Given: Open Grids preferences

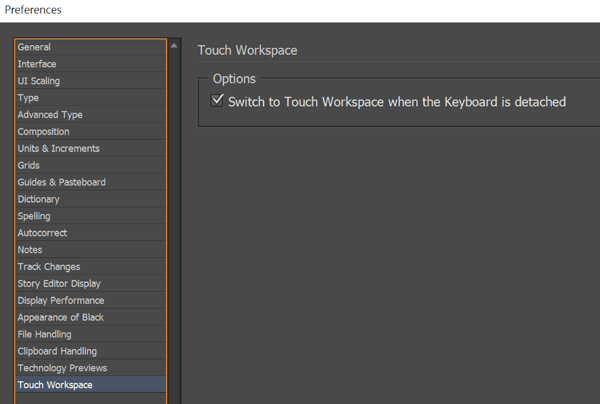Looking at the screenshot, I should [91, 165].
